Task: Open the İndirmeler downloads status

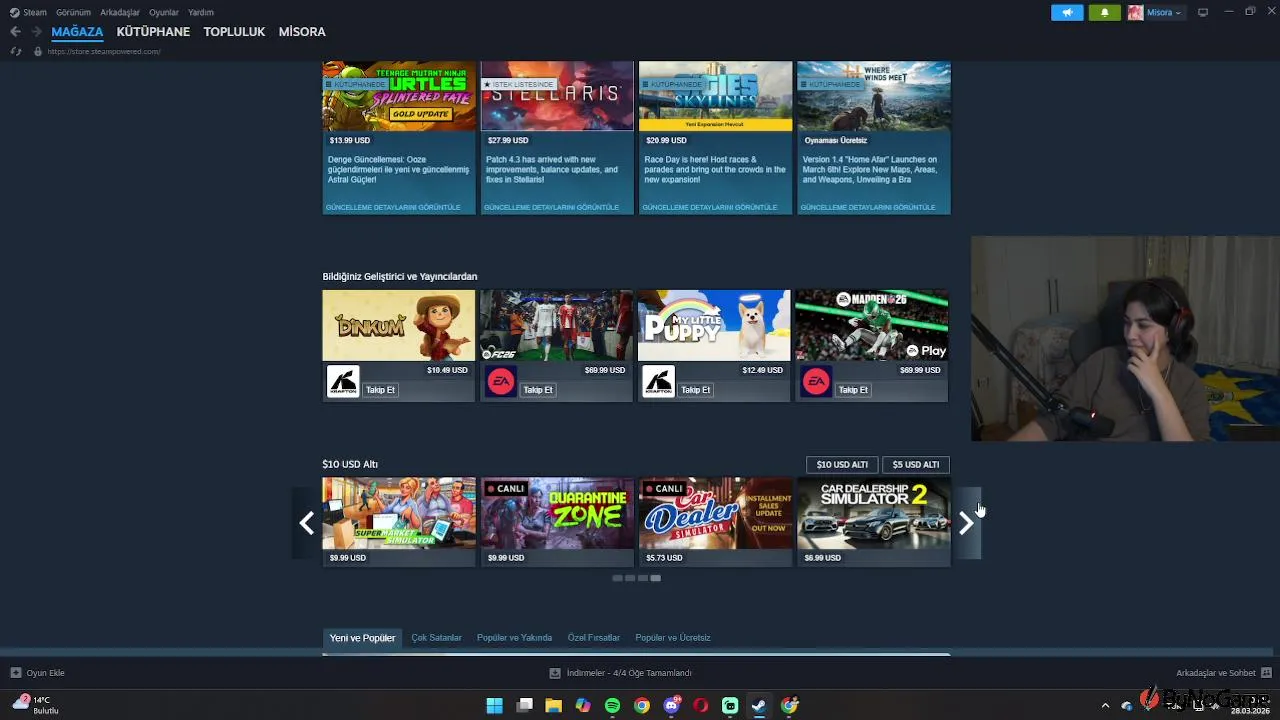Action: [x=620, y=673]
